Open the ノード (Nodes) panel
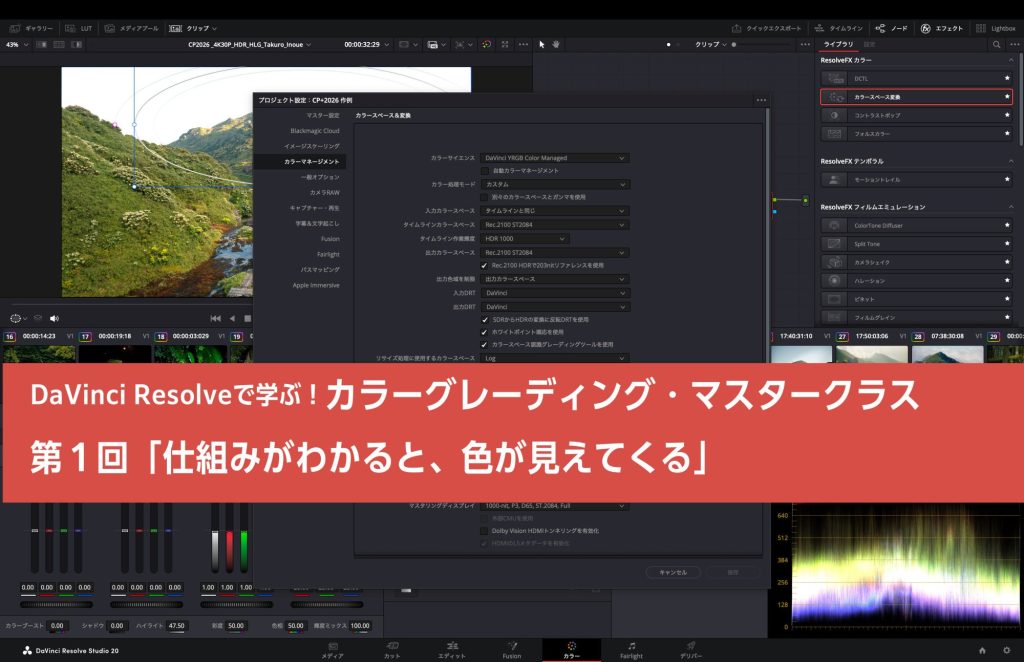 click(x=891, y=28)
